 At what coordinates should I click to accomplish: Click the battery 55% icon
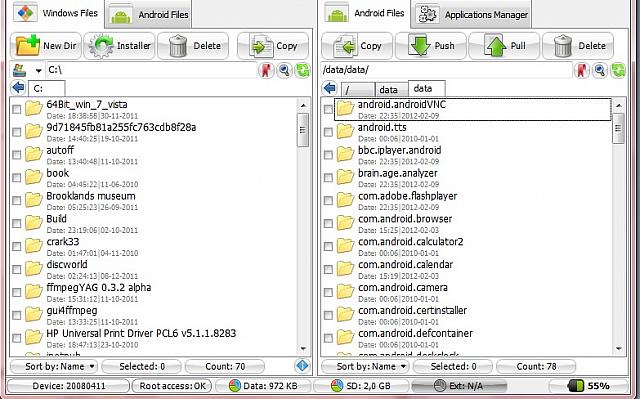[576, 386]
